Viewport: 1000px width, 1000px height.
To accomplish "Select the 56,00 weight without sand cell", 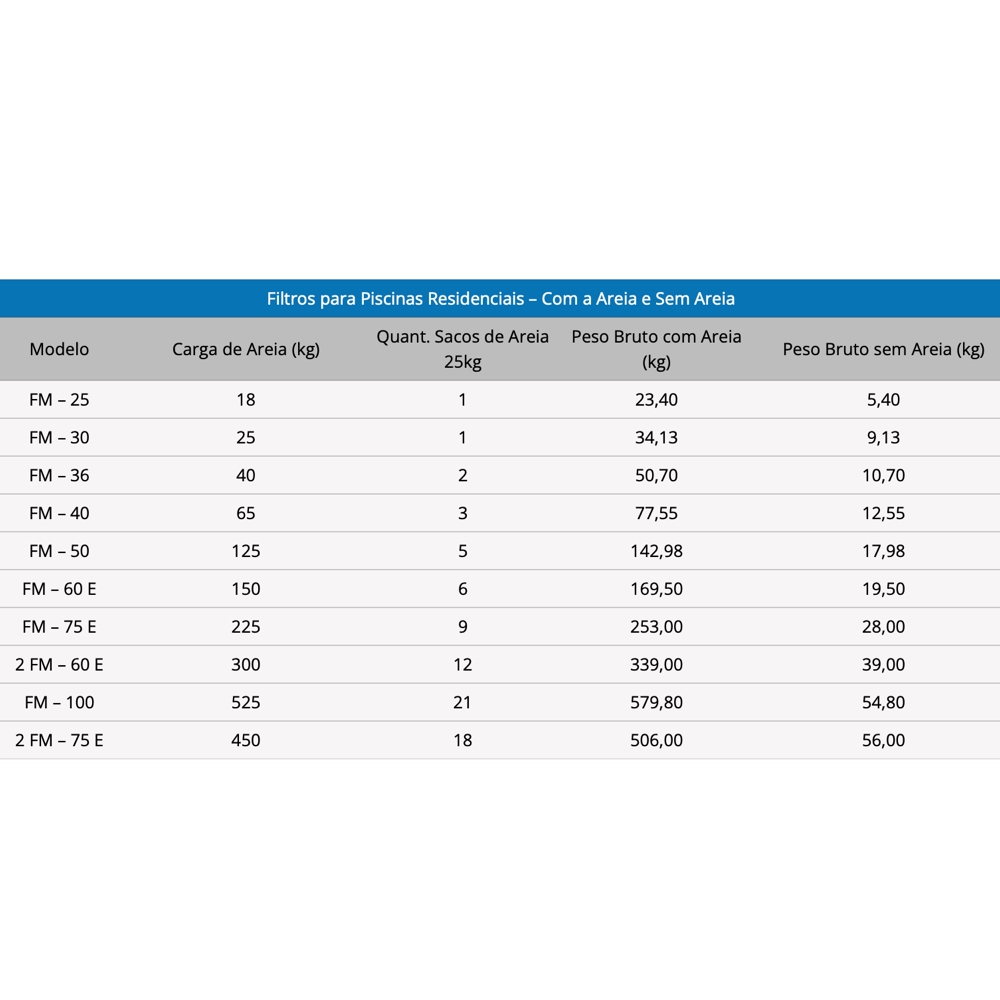I will [883, 741].
